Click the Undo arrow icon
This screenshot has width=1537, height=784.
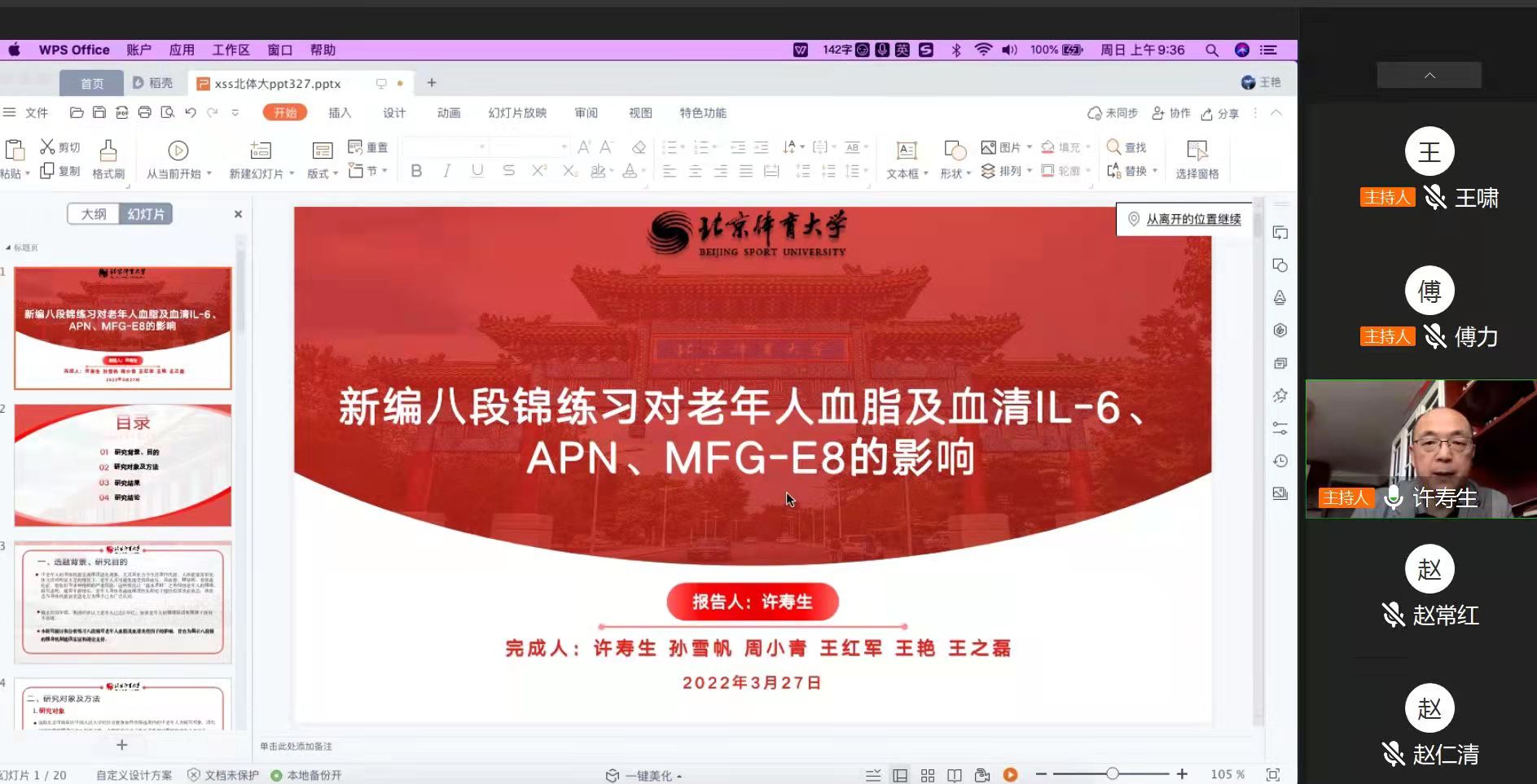[191, 112]
